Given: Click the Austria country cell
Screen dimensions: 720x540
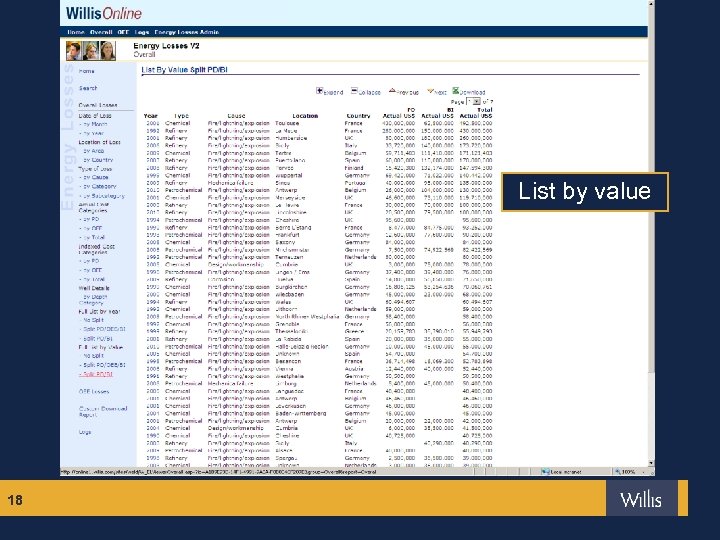Looking at the screenshot, I should coord(354,369).
